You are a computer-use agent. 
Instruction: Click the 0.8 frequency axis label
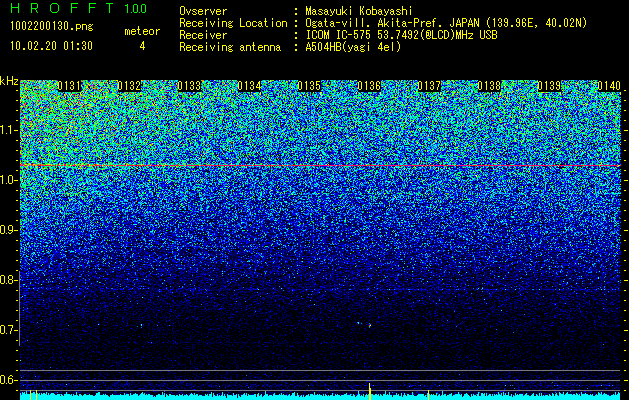pyautogui.click(x=8, y=280)
